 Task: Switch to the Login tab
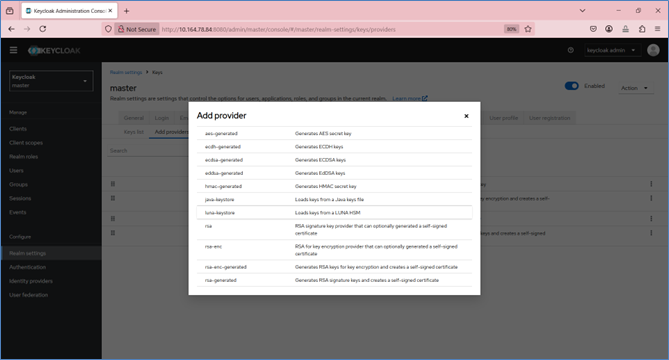pos(162,118)
